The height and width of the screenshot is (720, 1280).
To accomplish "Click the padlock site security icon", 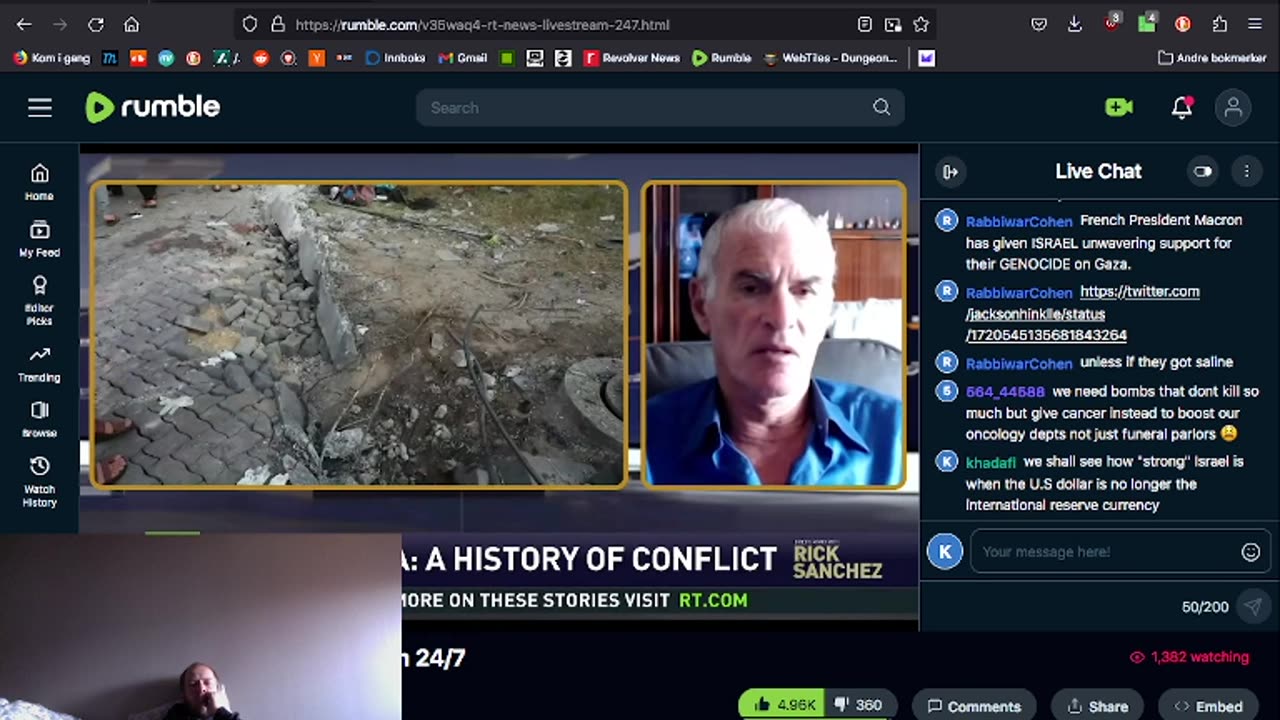I will pos(278,24).
